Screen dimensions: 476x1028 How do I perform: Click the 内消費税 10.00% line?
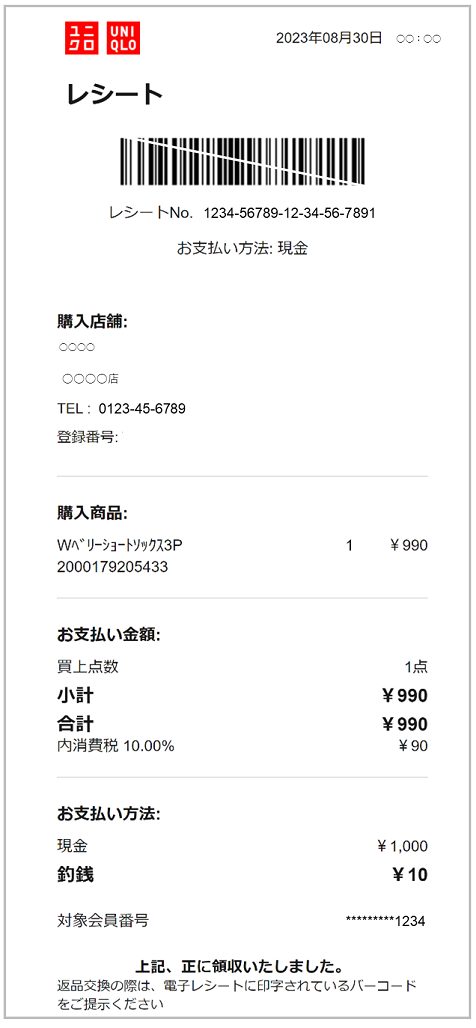[x=116, y=745]
